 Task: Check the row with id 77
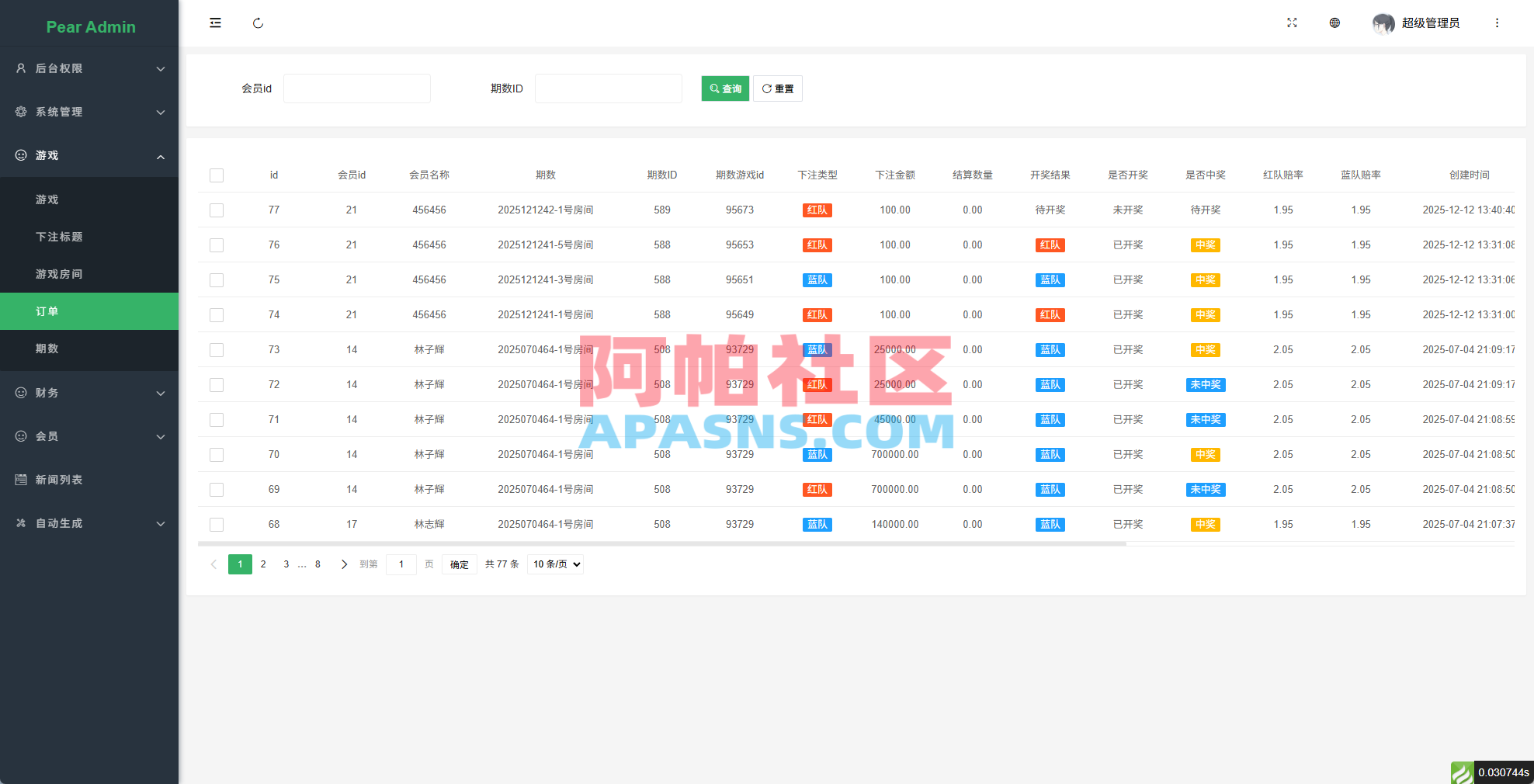tap(217, 210)
